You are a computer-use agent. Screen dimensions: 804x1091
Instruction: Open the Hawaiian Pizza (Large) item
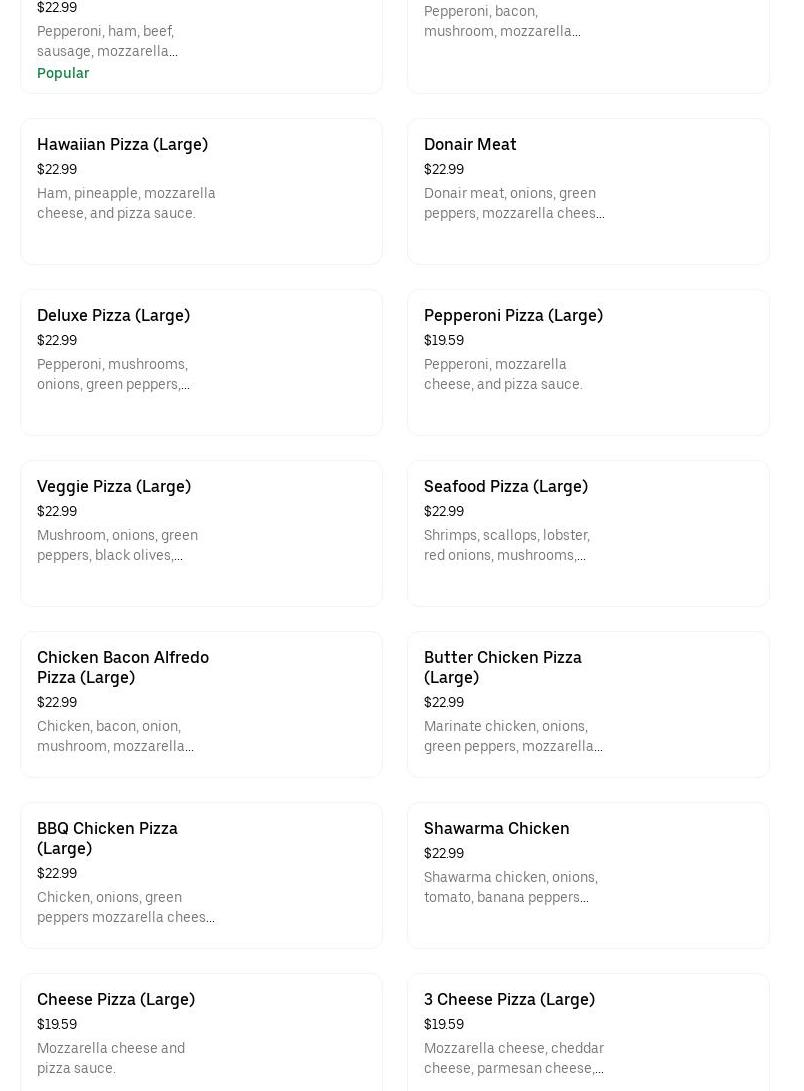point(122,144)
